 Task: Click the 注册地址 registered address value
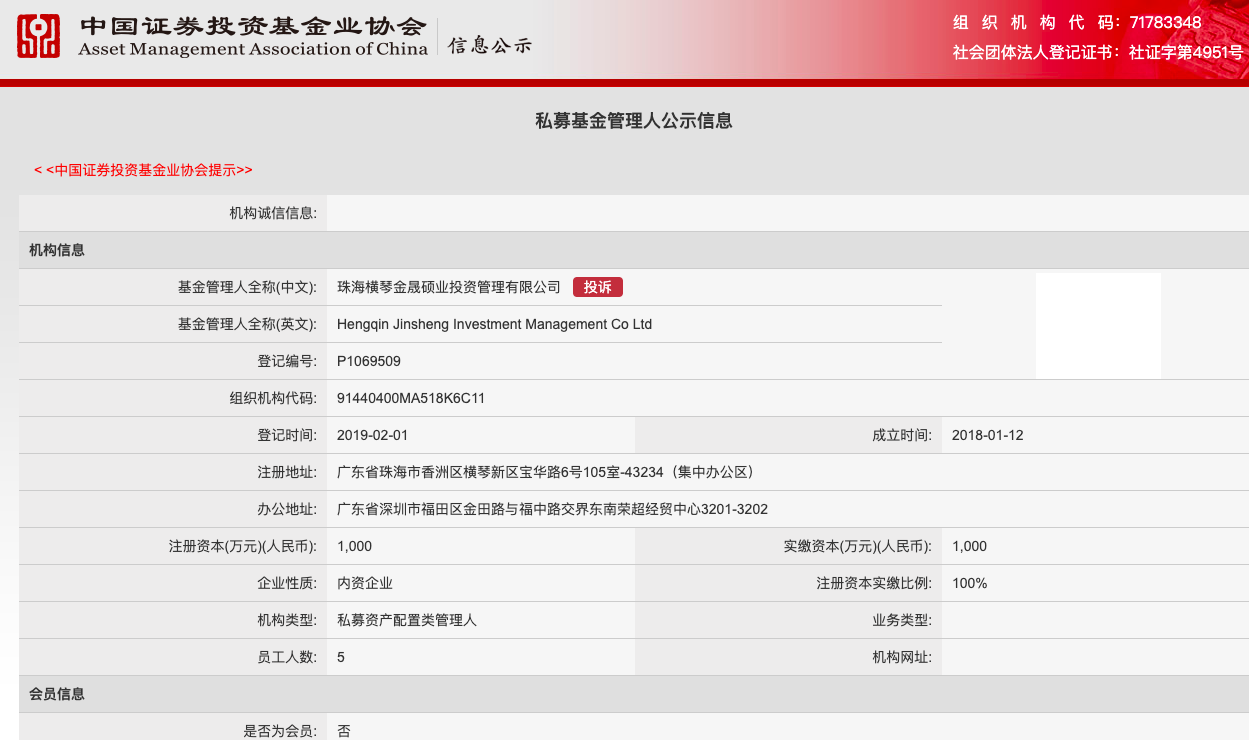pyautogui.click(x=544, y=472)
